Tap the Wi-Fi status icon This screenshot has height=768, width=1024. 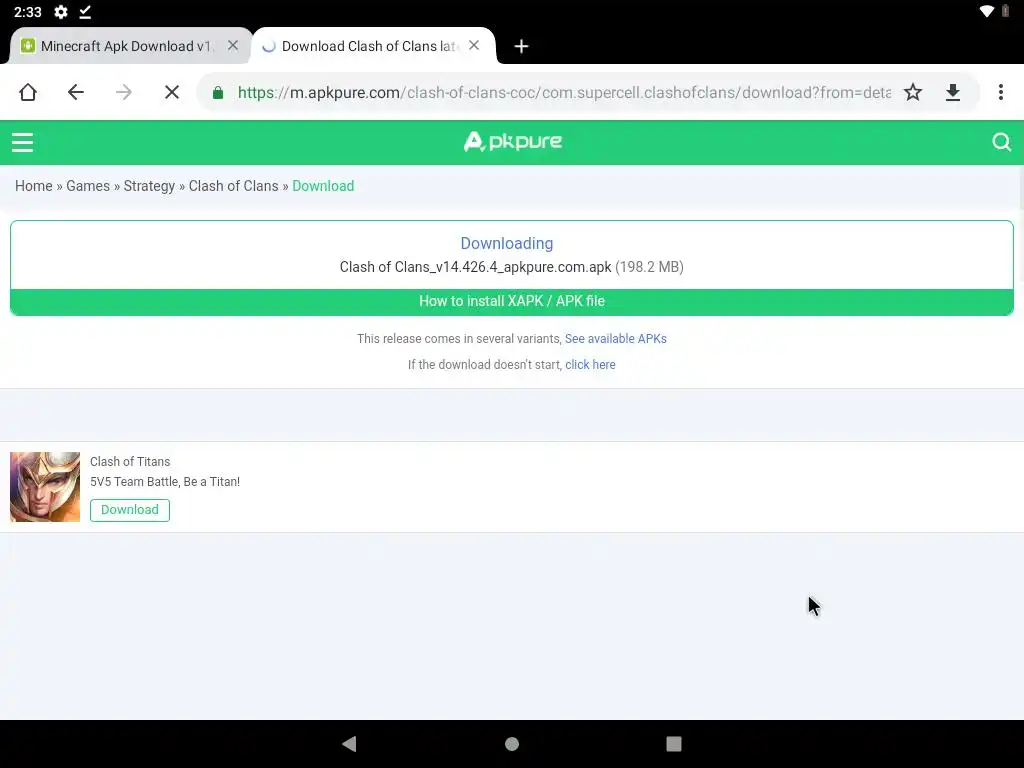(x=987, y=12)
